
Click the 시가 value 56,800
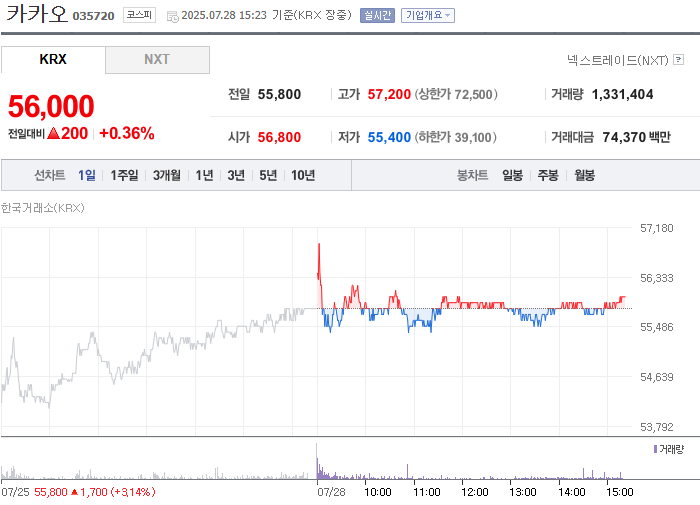279,137
